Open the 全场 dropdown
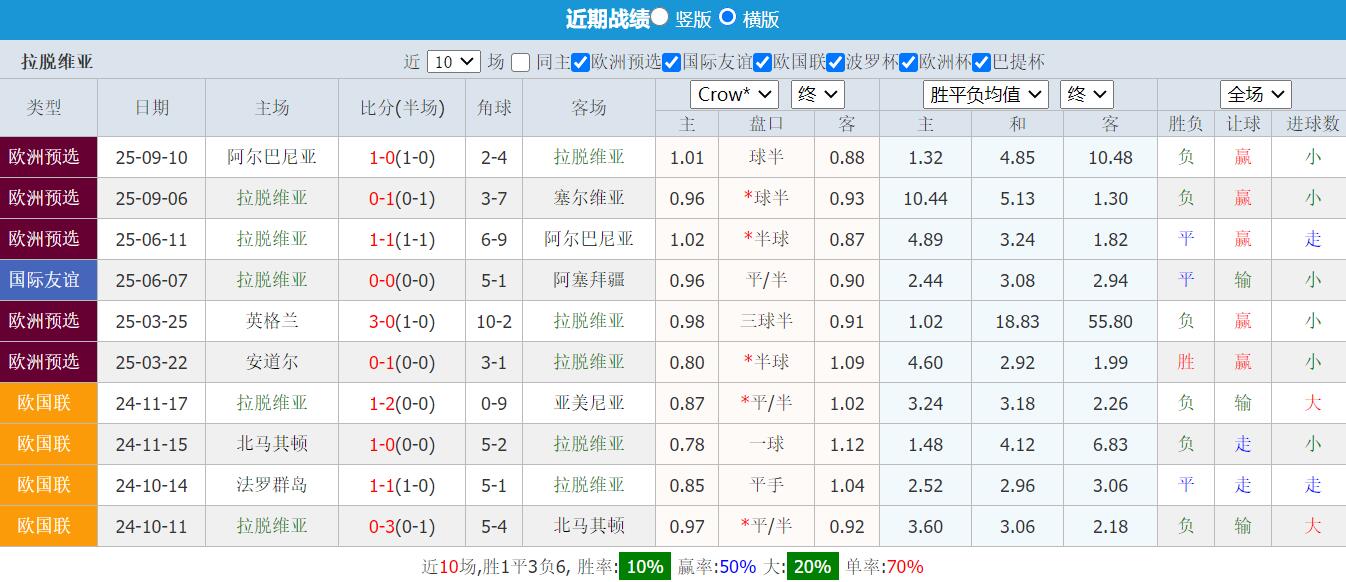 (x=1256, y=94)
